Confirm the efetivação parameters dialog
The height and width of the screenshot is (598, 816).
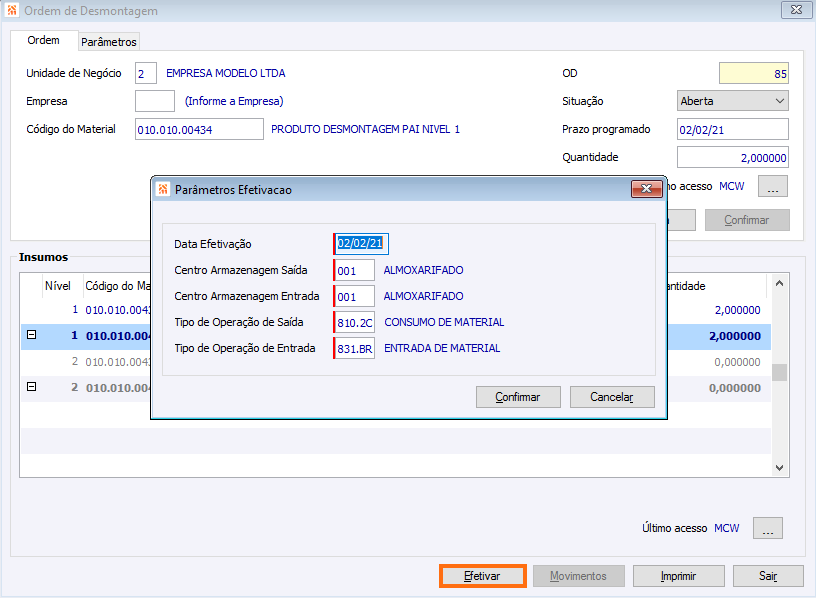pos(518,397)
